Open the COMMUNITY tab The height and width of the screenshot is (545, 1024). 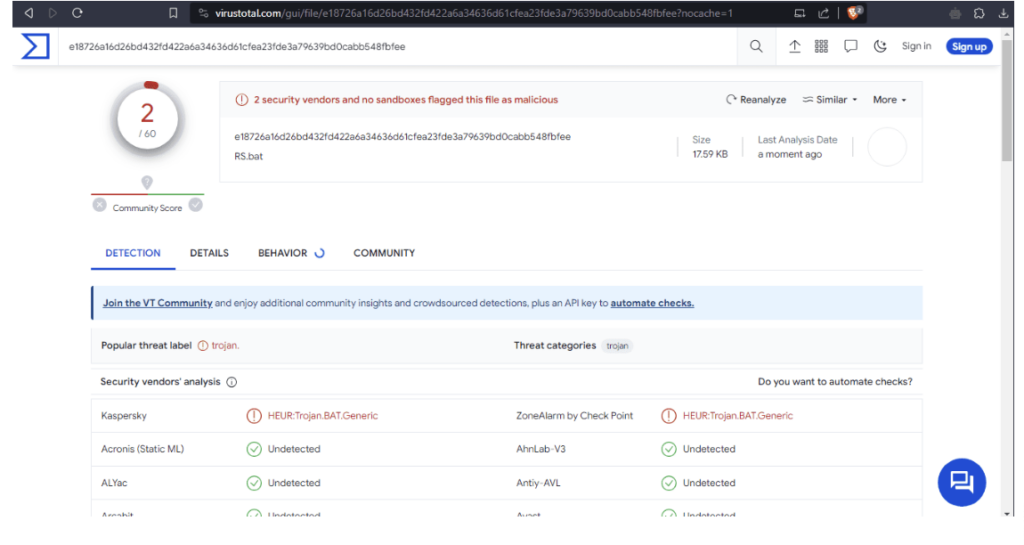coord(384,253)
